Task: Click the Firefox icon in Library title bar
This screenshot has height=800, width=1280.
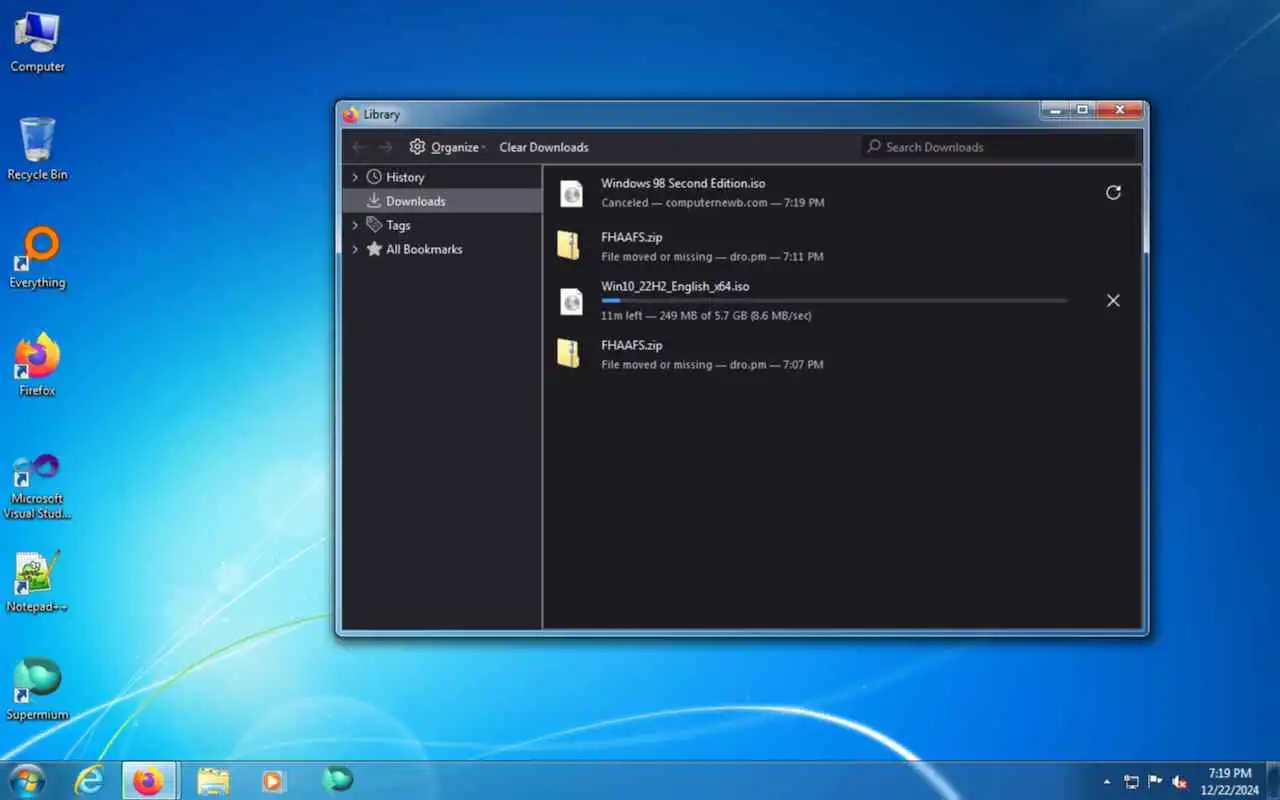Action: pyautogui.click(x=350, y=114)
